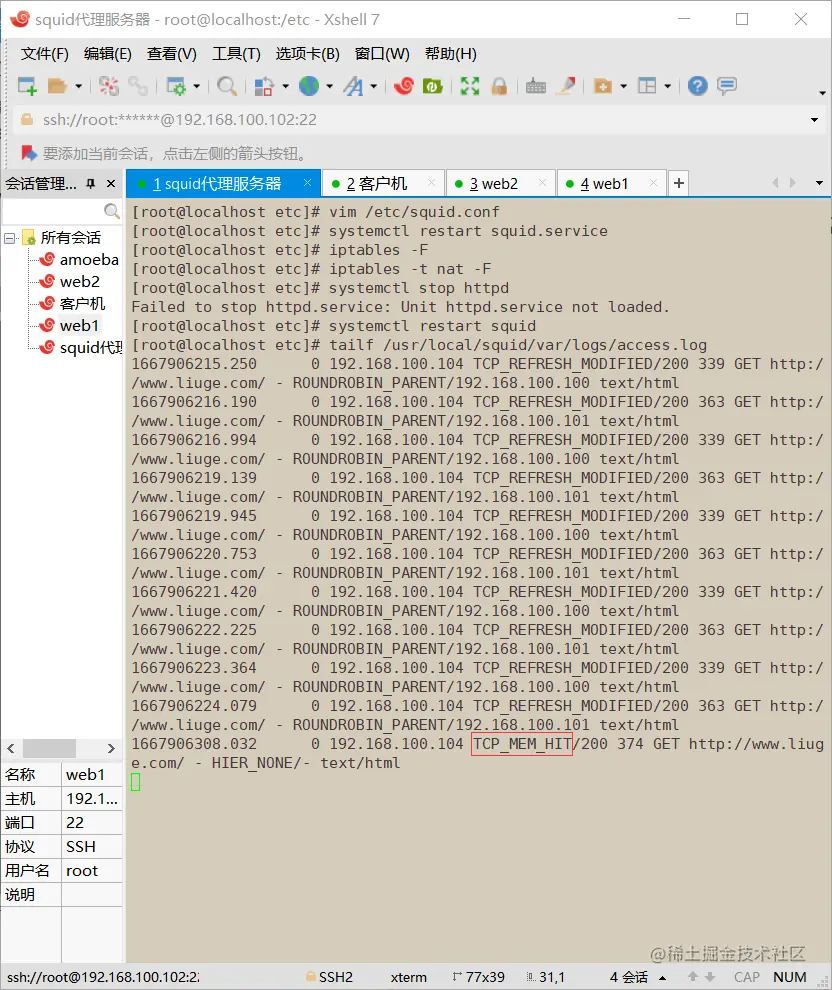Click the 用户名 value root cell
The height and width of the screenshot is (990, 832).
point(92,871)
